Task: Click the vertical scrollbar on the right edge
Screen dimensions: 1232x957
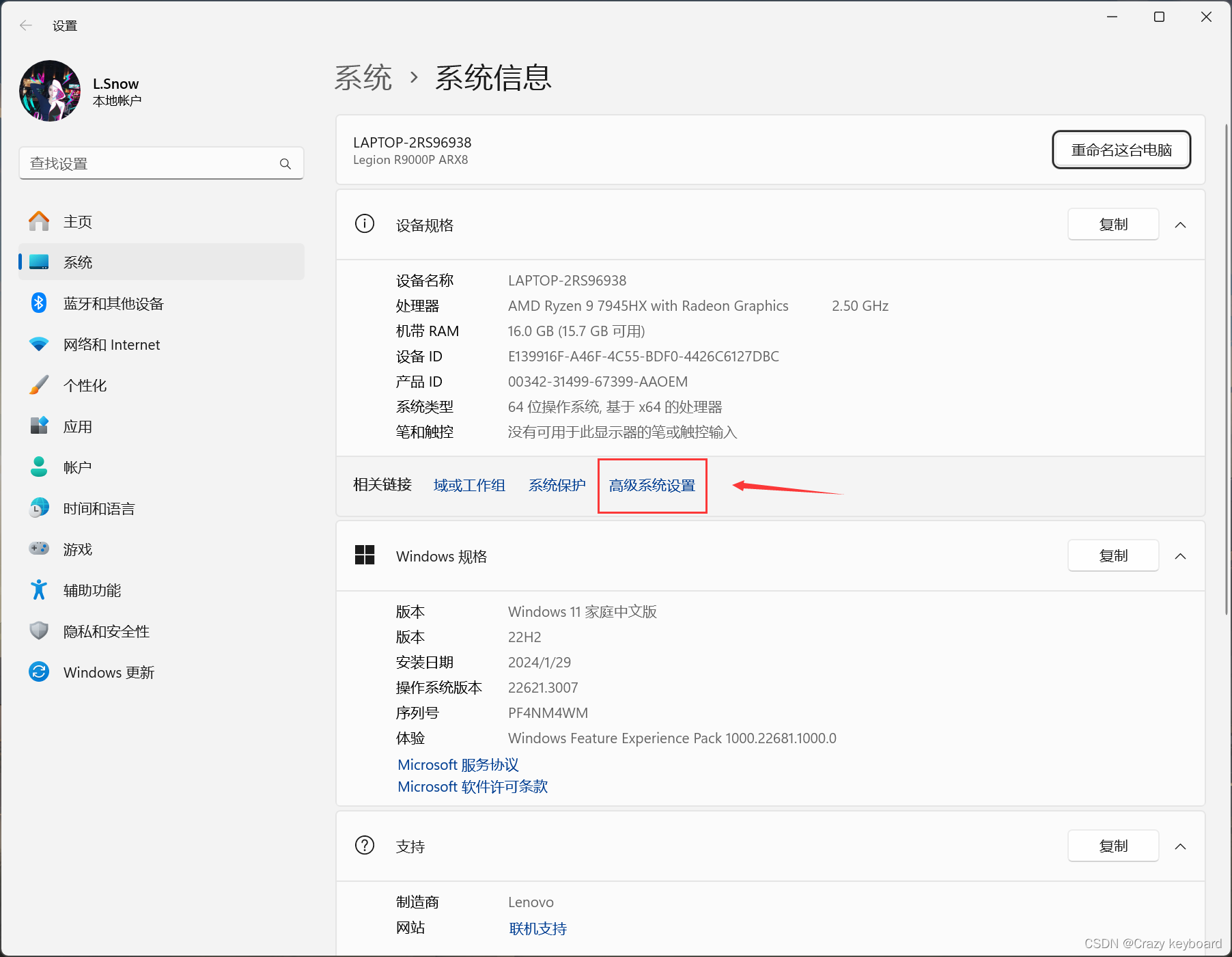Action: click(1227, 369)
